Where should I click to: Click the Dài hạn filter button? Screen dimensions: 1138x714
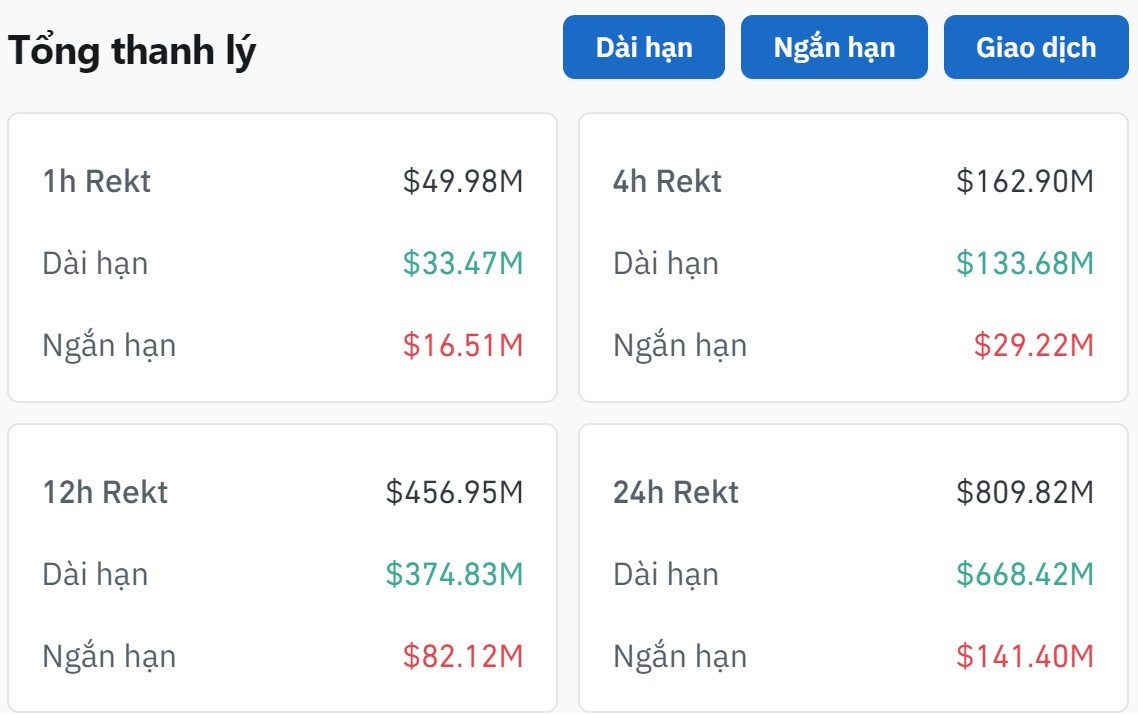click(x=643, y=46)
